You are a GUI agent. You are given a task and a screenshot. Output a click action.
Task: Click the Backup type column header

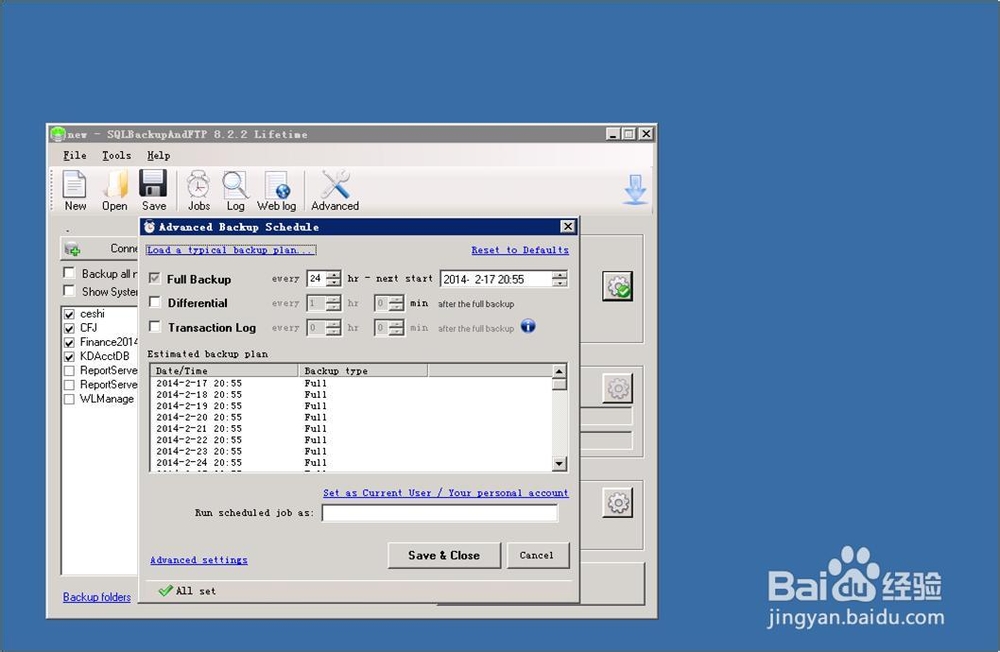tap(363, 371)
